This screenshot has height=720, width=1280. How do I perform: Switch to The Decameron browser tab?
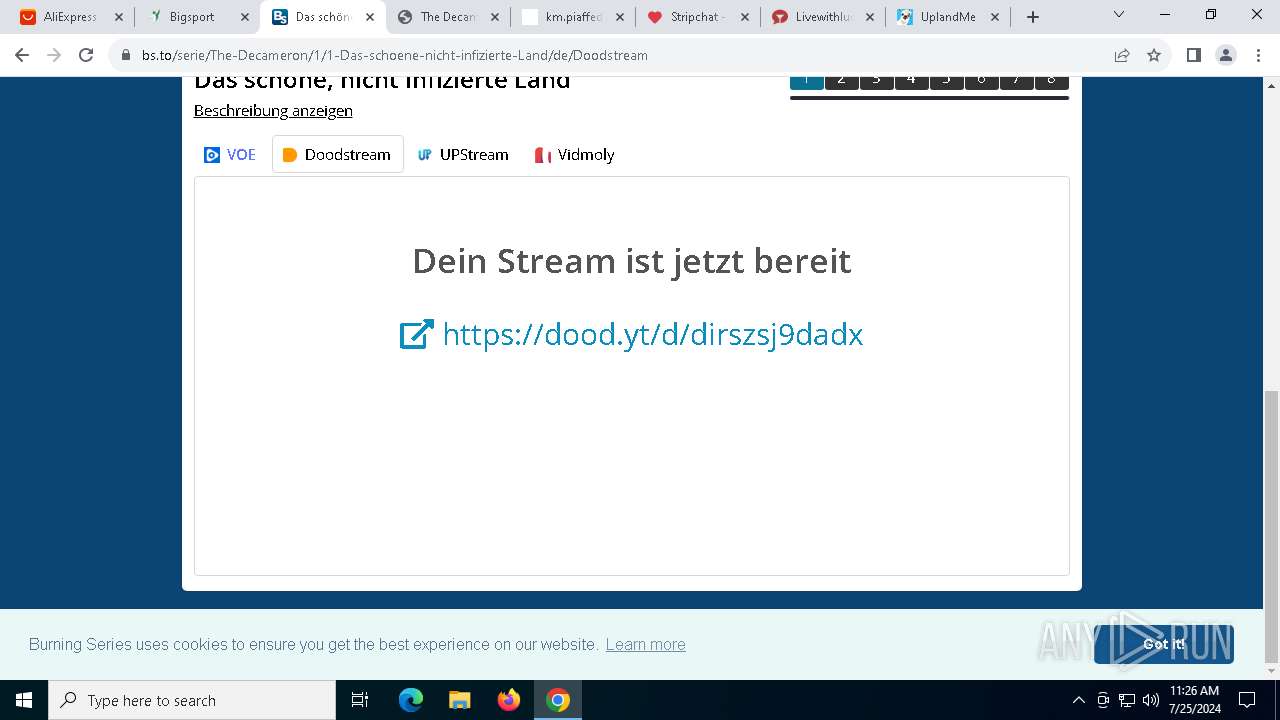448,17
